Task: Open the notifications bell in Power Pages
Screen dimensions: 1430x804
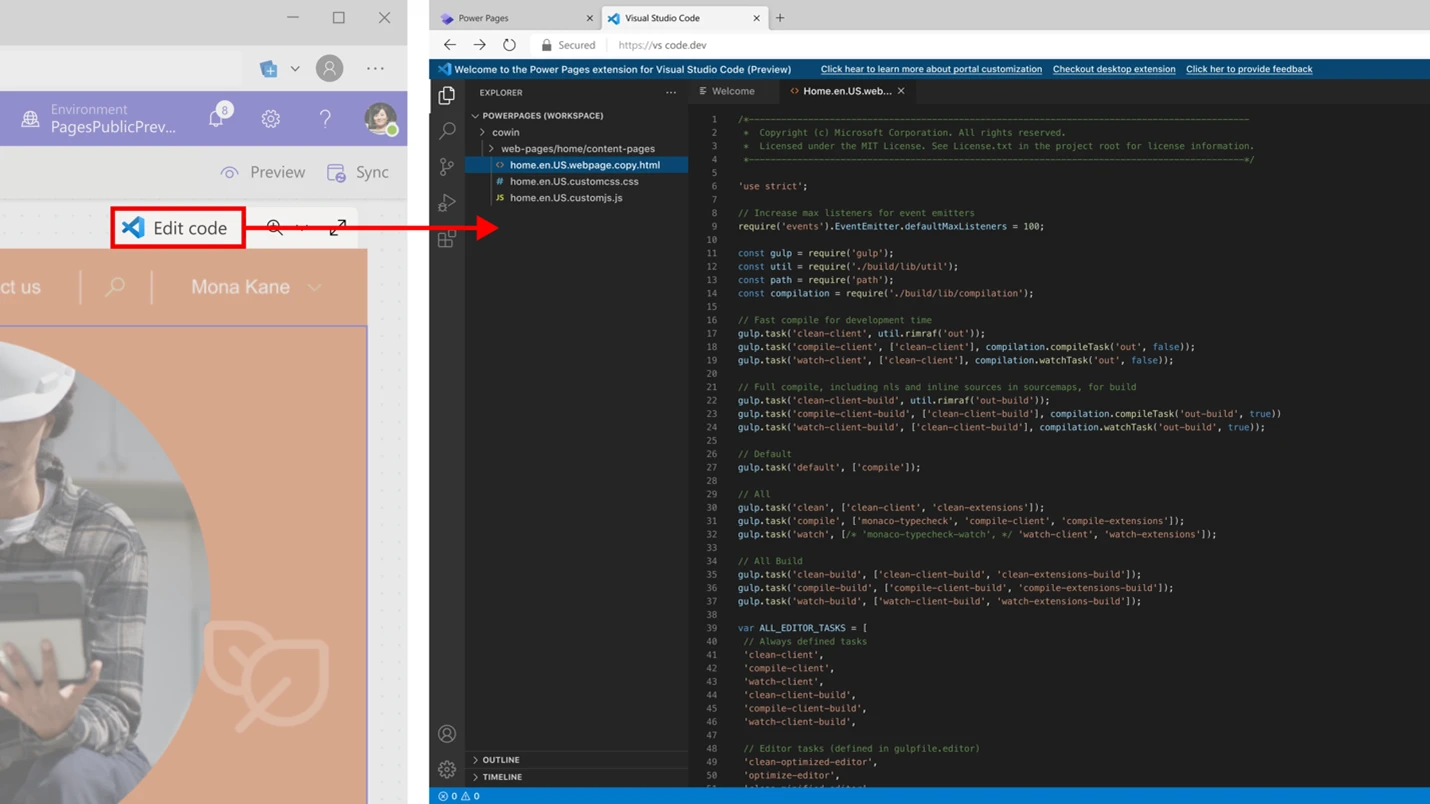Action: pos(214,118)
